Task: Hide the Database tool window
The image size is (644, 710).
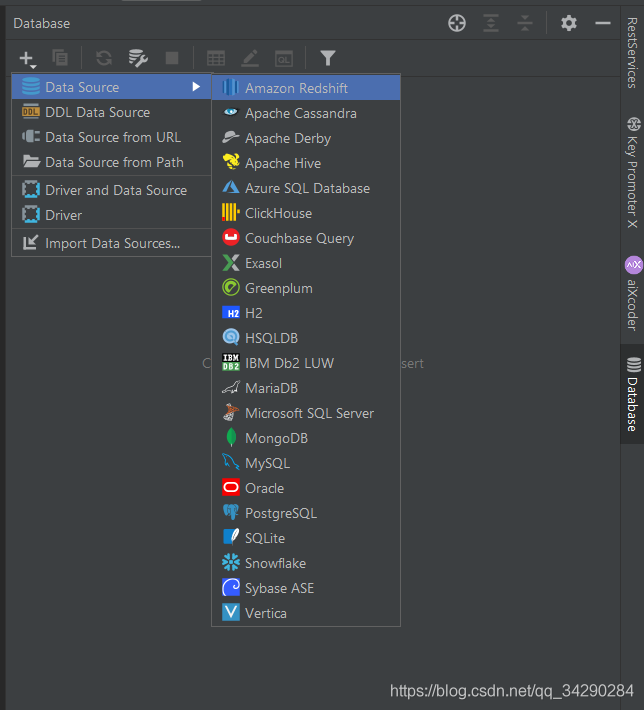Action: pyautogui.click(x=603, y=23)
